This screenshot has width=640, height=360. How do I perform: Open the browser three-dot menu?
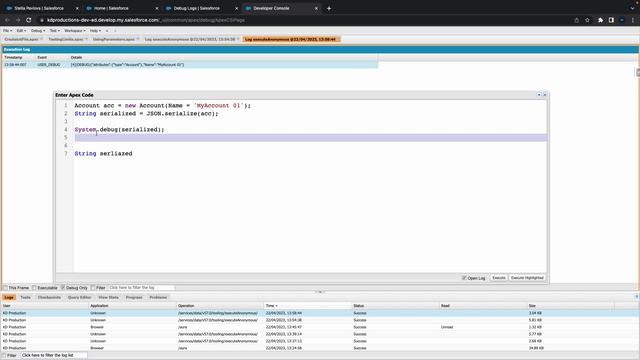633,20
